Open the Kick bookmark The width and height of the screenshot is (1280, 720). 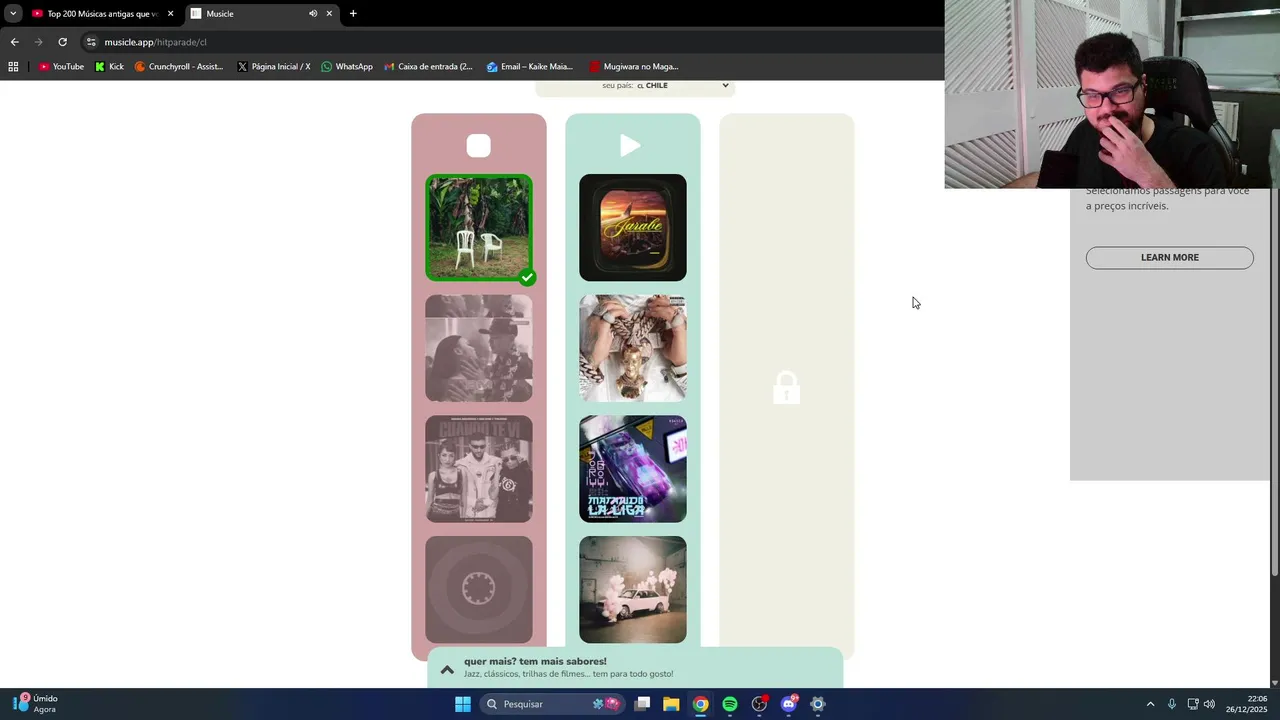click(x=109, y=67)
